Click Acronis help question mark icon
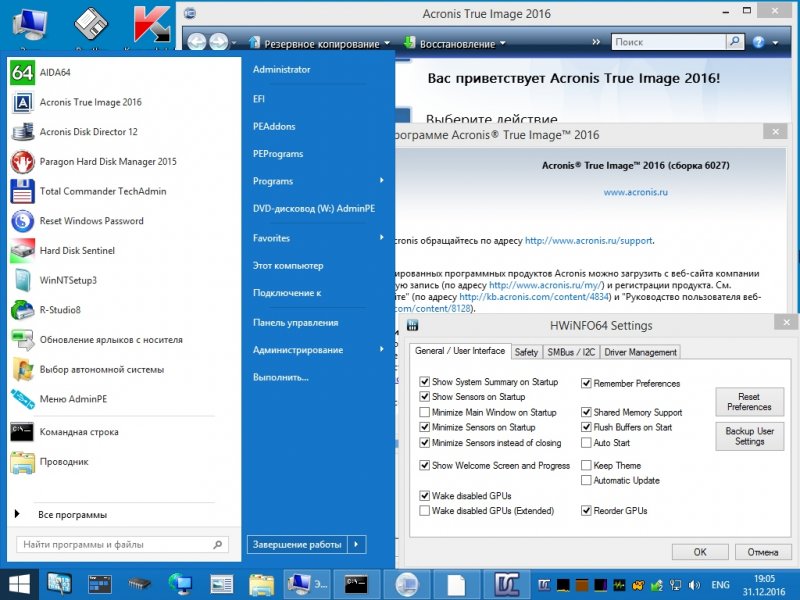The image size is (800, 600). coord(759,42)
